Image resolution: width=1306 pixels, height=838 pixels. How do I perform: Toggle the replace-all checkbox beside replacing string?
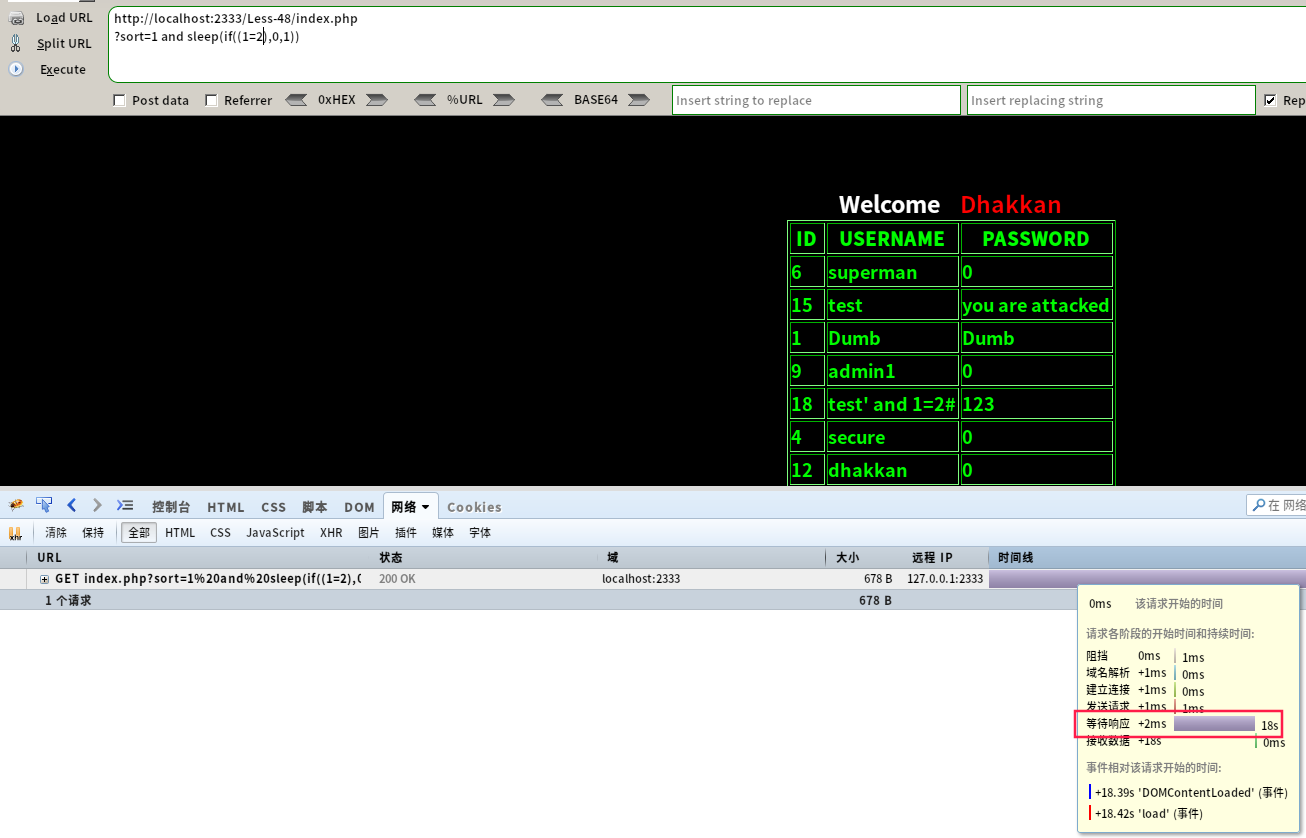tap(1270, 100)
